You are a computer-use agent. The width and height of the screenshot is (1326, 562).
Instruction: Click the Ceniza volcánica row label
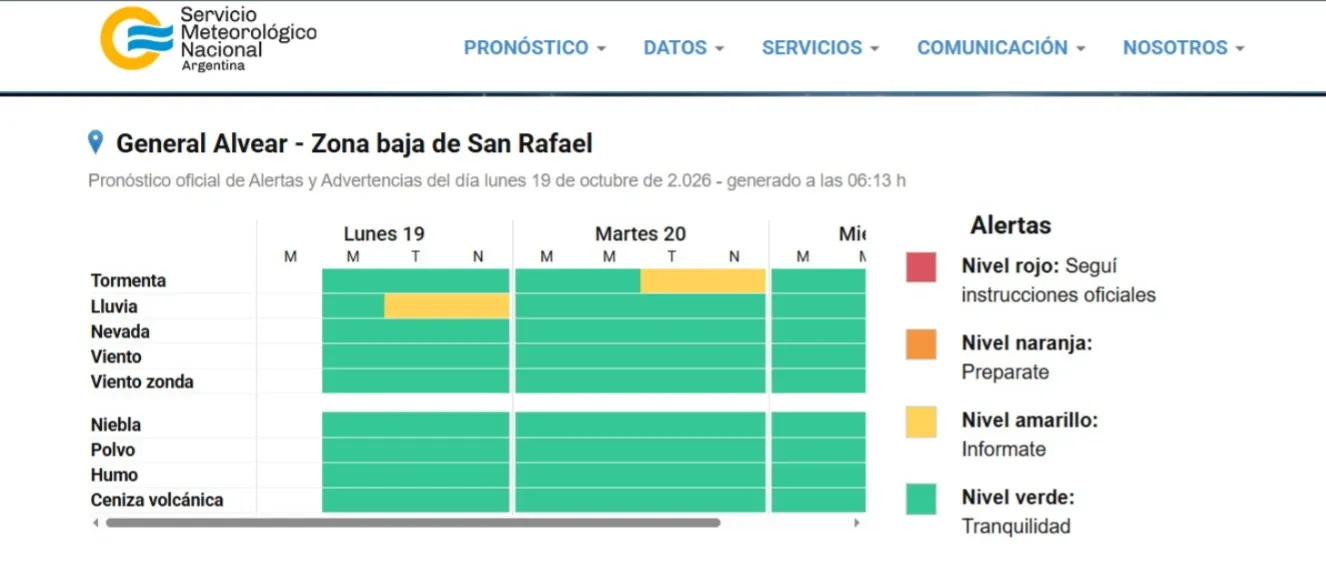157,500
